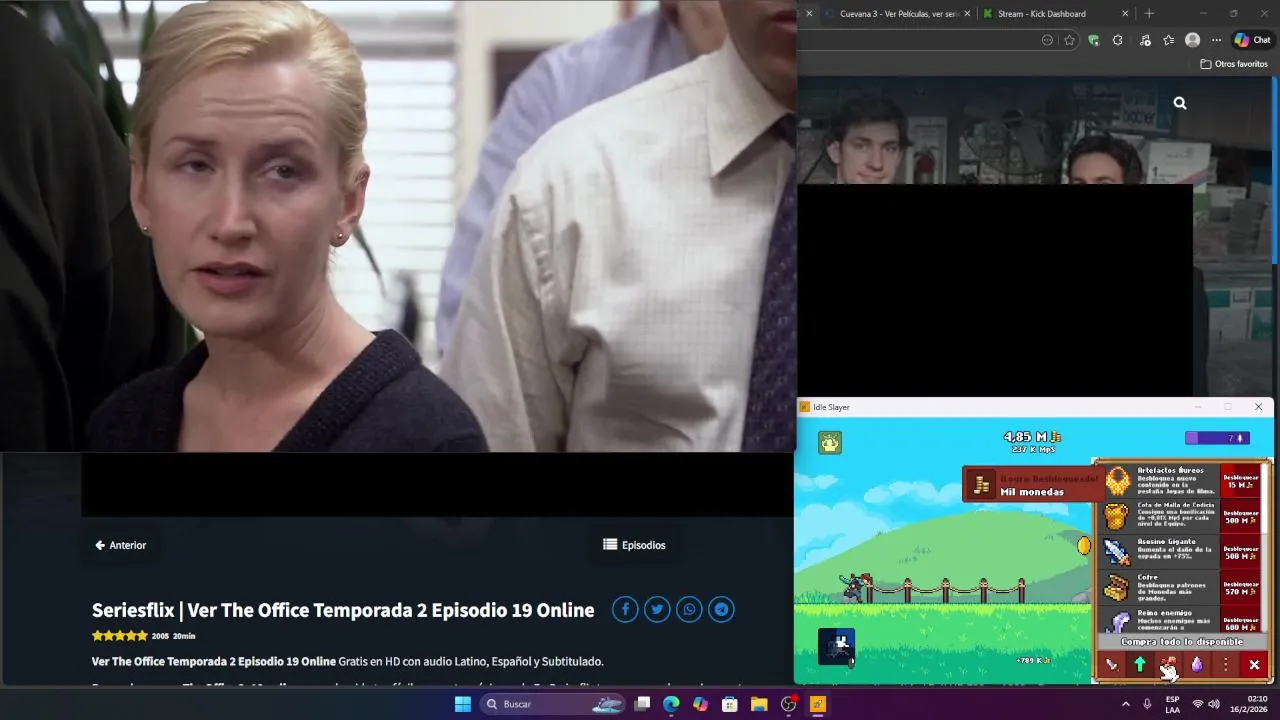
Task: Open the green shield extension icon in Edge
Action: (x=1094, y=40)
